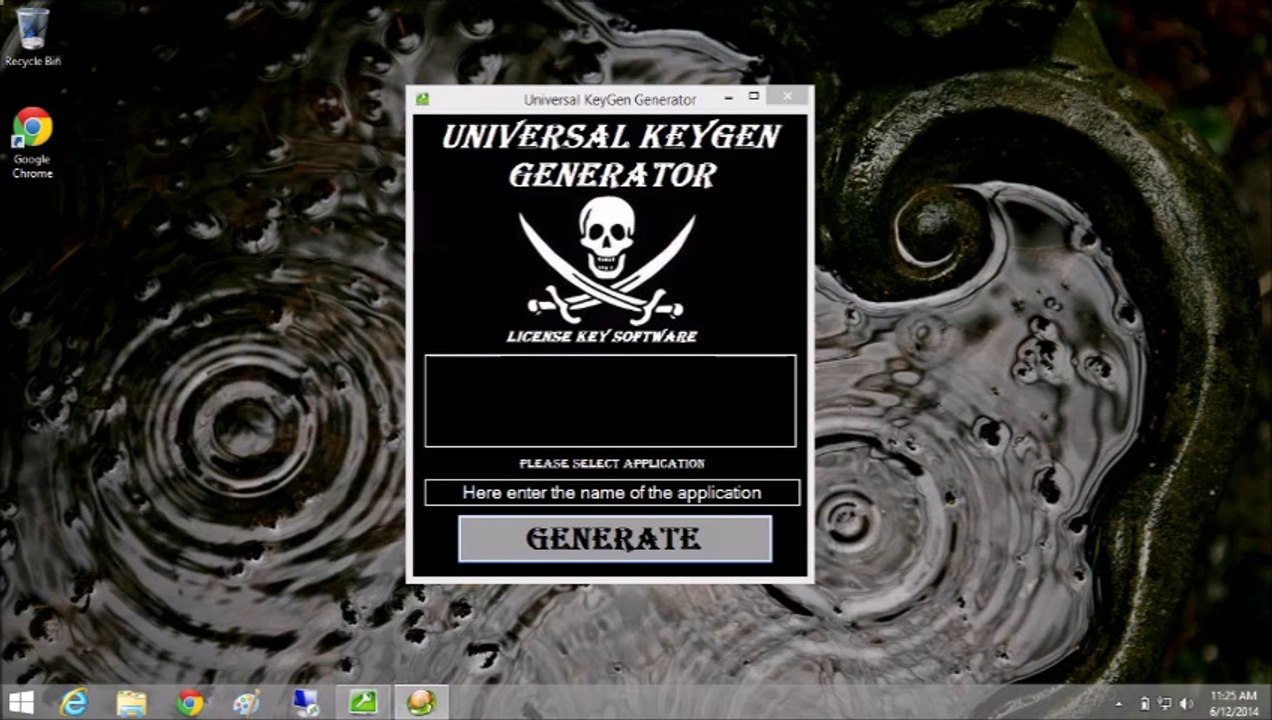
Task: Open the computer monitor taskbar icon
Action: (305, 702)
